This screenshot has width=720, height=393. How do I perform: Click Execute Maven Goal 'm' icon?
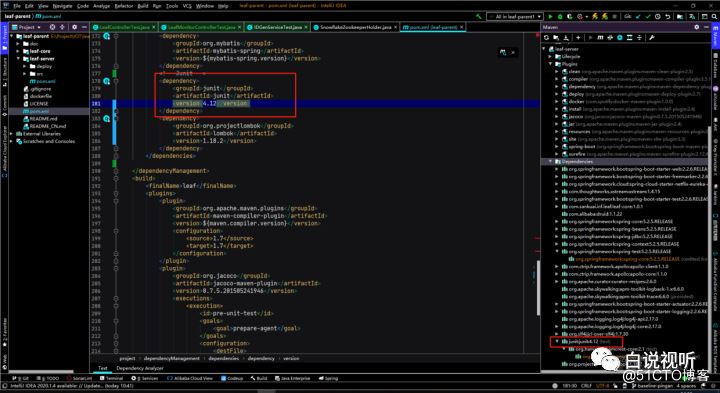point(600,38)
